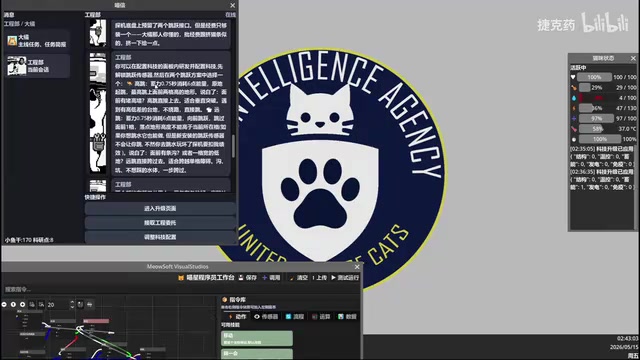Click 调用 with plus icon in toolbar

[x=271, y=278]
